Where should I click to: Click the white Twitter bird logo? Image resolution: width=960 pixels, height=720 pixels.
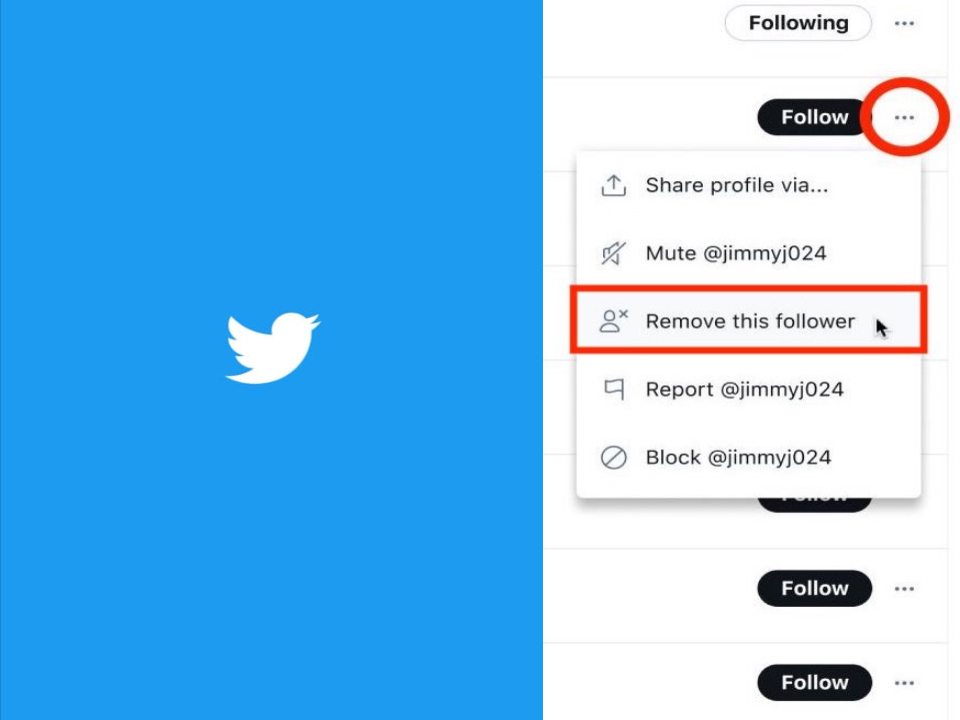(272, 348)
